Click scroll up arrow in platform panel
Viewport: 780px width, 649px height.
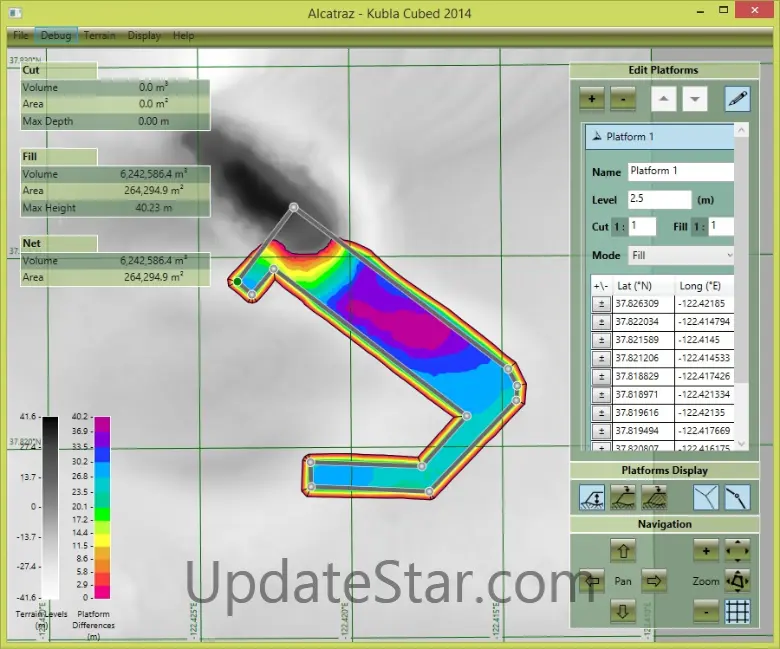741,130
